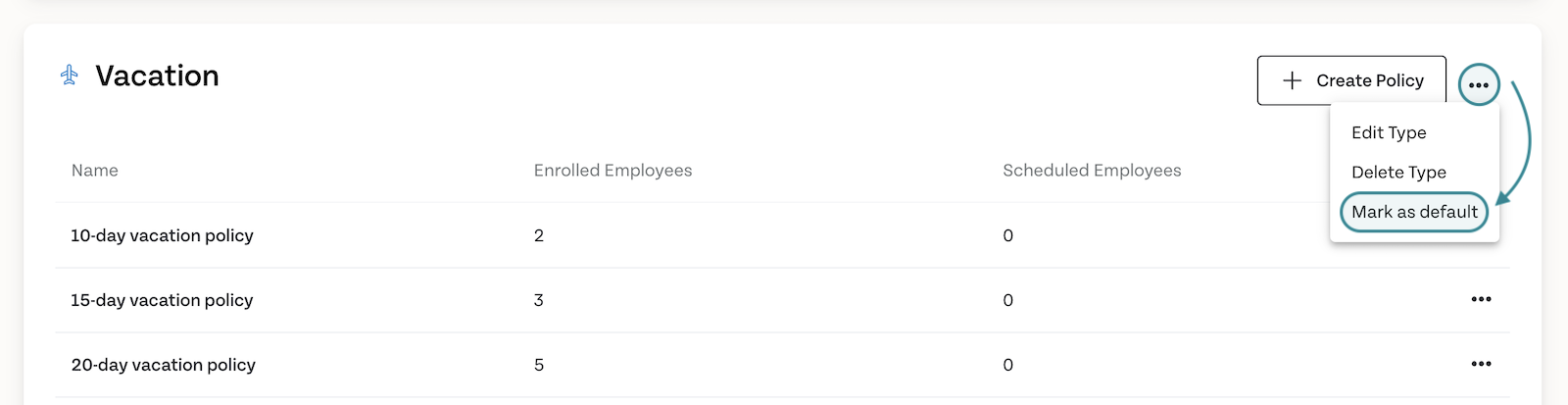This screenshot has height=405, width=1568.
Task: Open the 10-day vacation policy row
Action: coord(782,235)
